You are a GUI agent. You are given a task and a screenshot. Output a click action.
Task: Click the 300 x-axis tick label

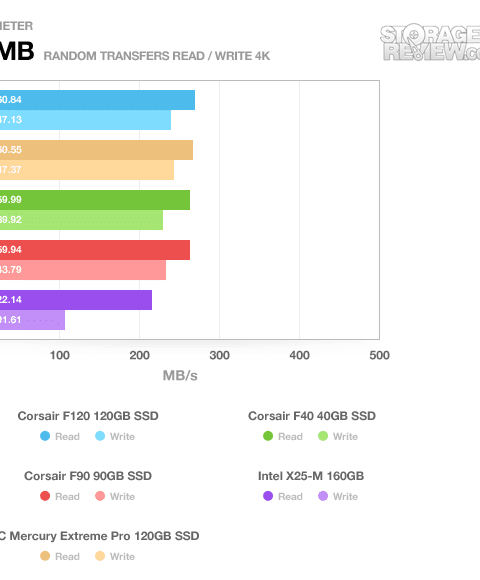tap(219, 355)
